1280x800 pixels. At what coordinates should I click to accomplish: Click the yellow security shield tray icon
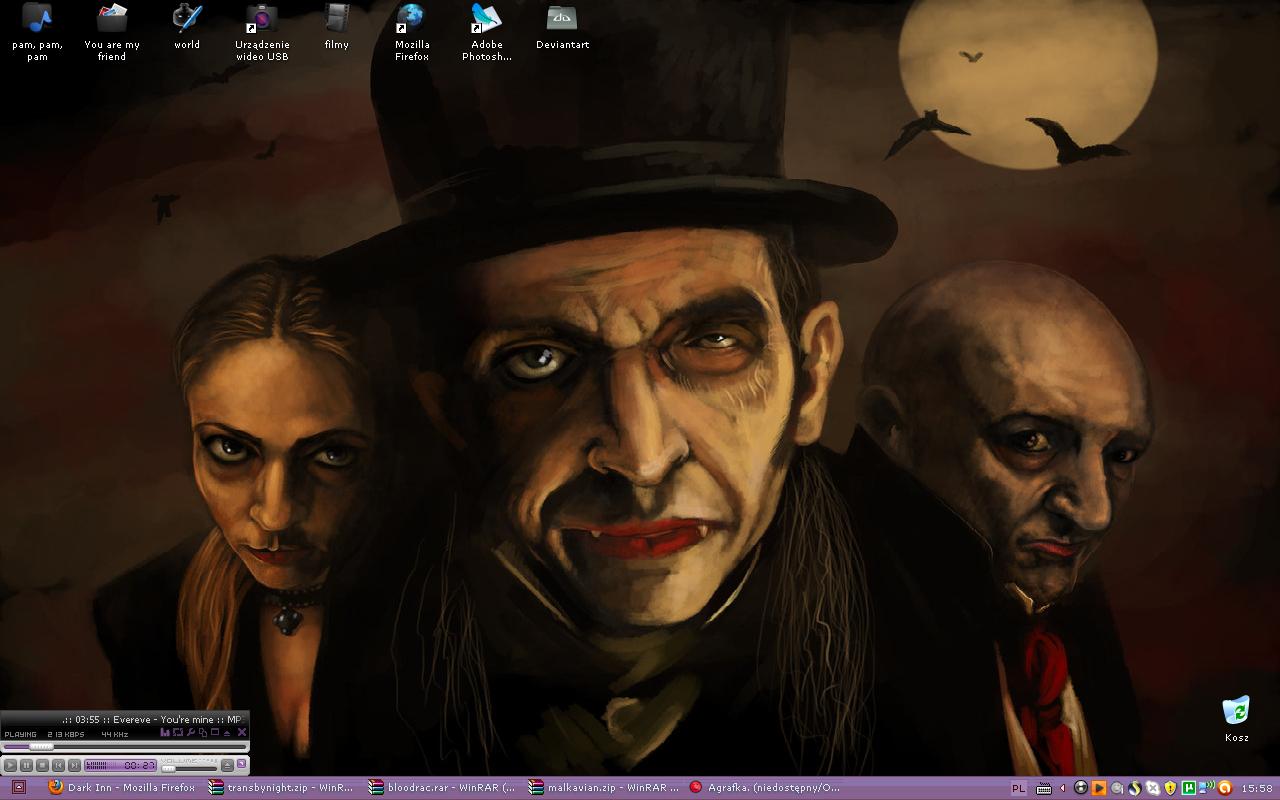(x=1170, y=788)
